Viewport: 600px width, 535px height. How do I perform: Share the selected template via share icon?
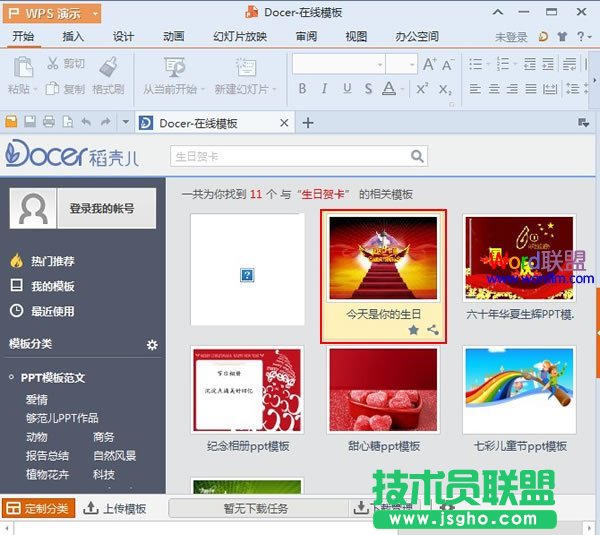tap(432, 329)
